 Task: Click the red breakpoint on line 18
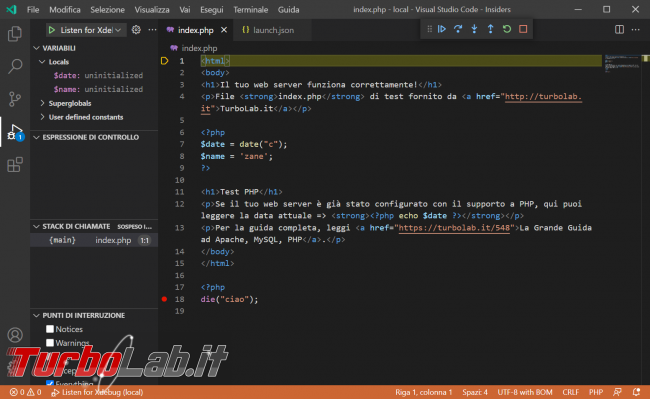[165, 299]
